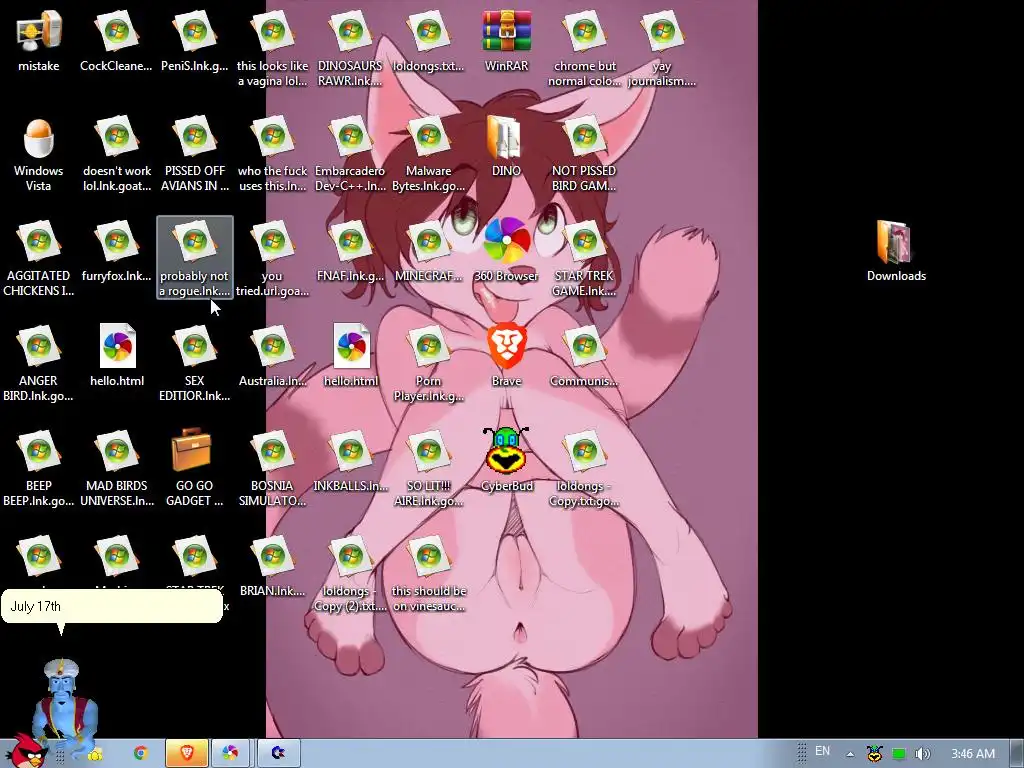
Task: Click the CyberBud tray icon
Action: coord(874,754)
